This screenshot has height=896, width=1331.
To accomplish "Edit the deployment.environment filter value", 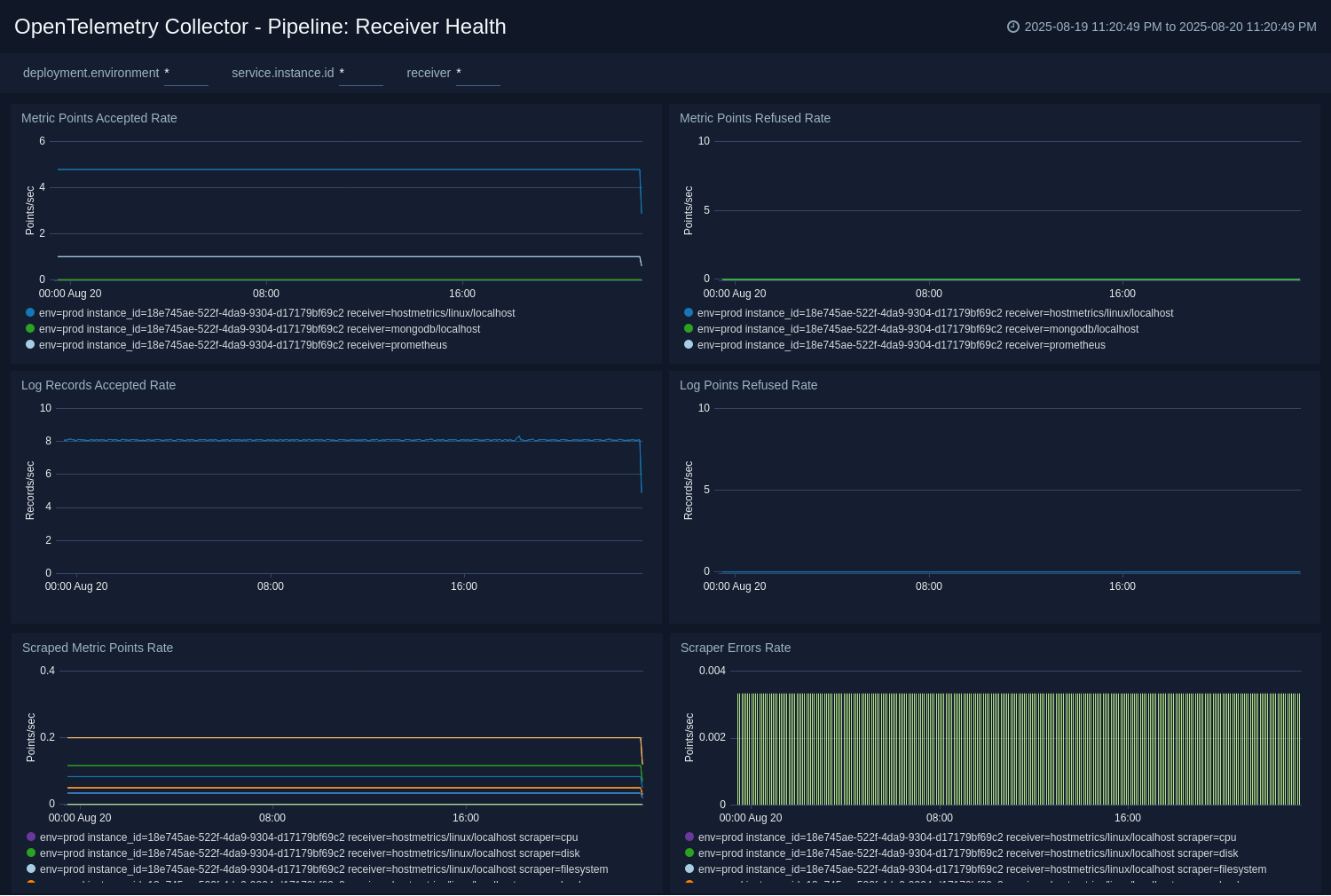I will coord(186,74).
